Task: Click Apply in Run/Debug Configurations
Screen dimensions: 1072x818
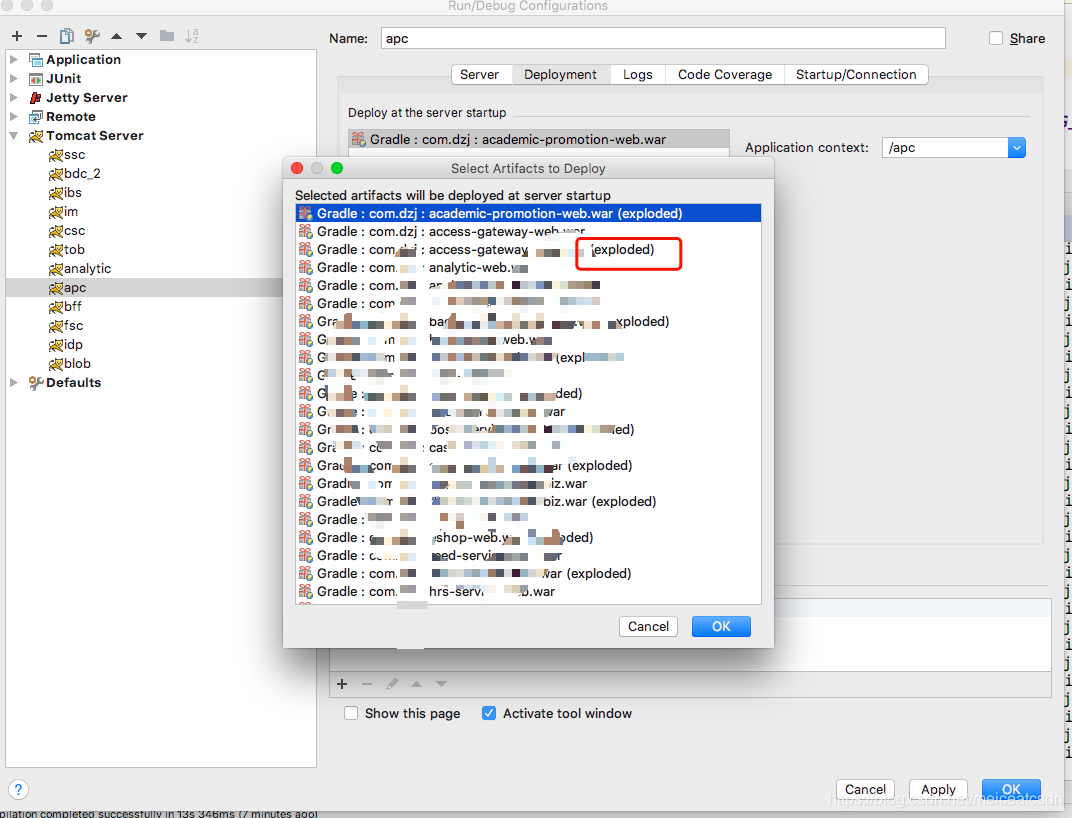Action: [938, 789]
